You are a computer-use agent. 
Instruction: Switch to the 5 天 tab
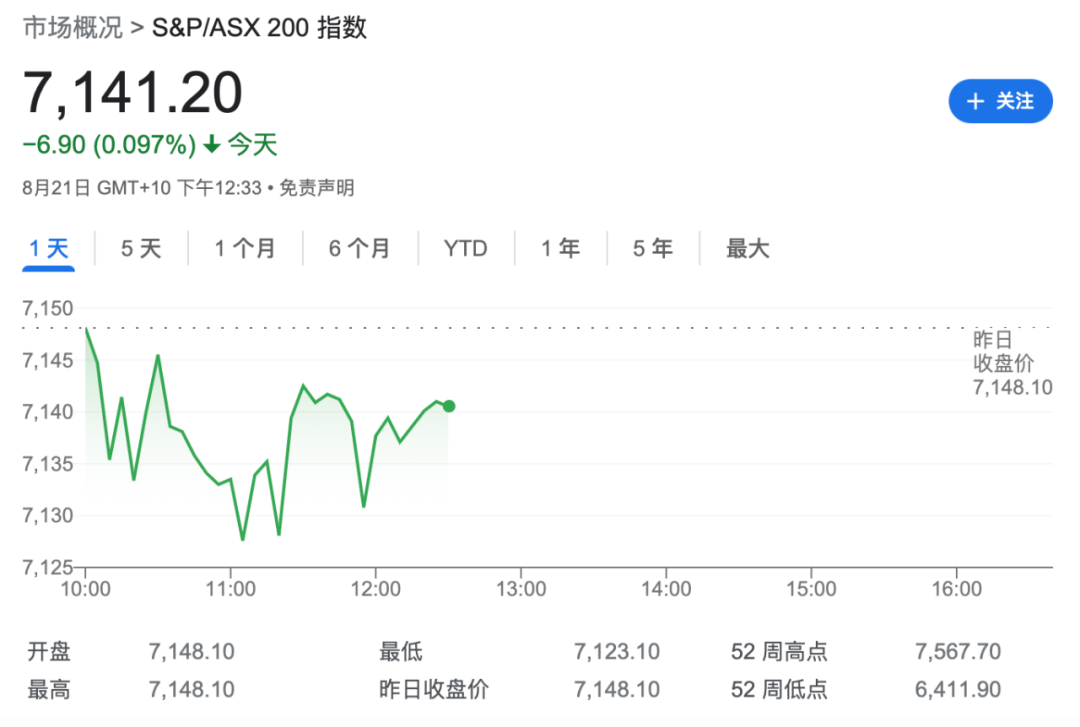click(x=141, y=248)
